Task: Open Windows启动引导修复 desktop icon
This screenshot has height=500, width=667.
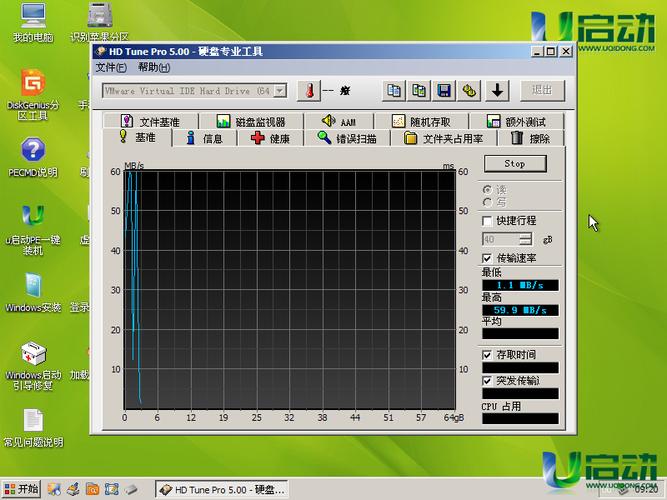Action: (33, 366)
